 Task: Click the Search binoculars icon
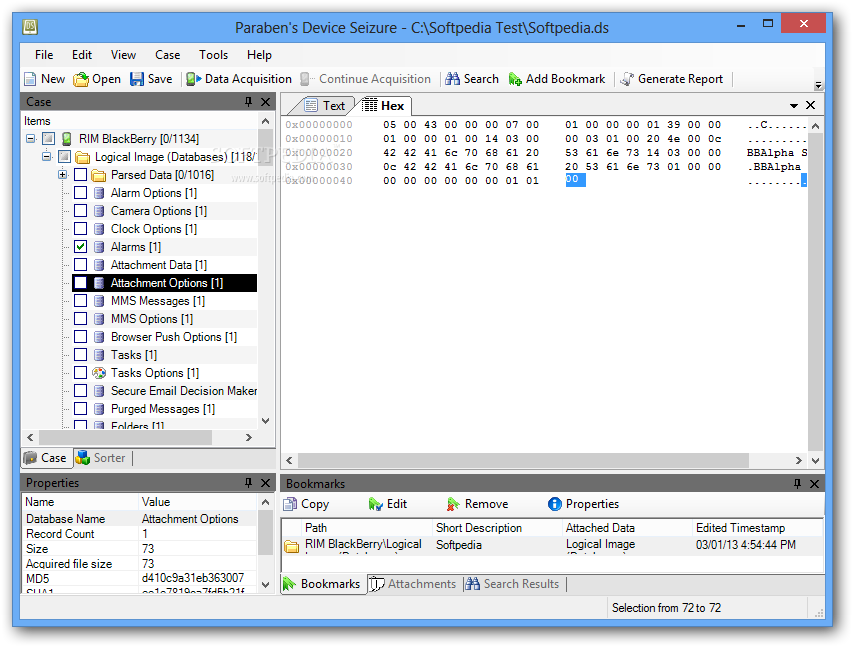point(452,79)
